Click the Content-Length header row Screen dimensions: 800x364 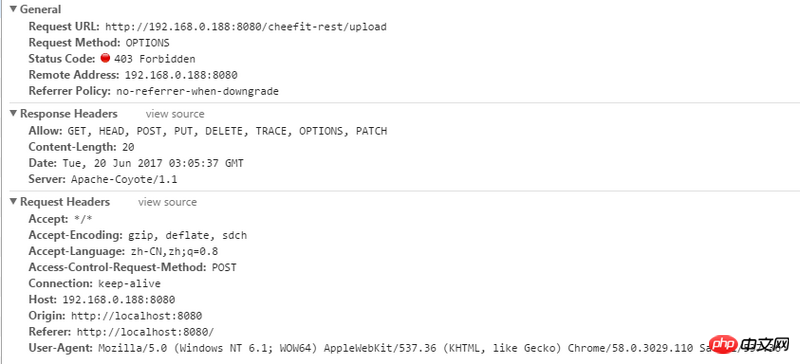(x=82, y=148)
